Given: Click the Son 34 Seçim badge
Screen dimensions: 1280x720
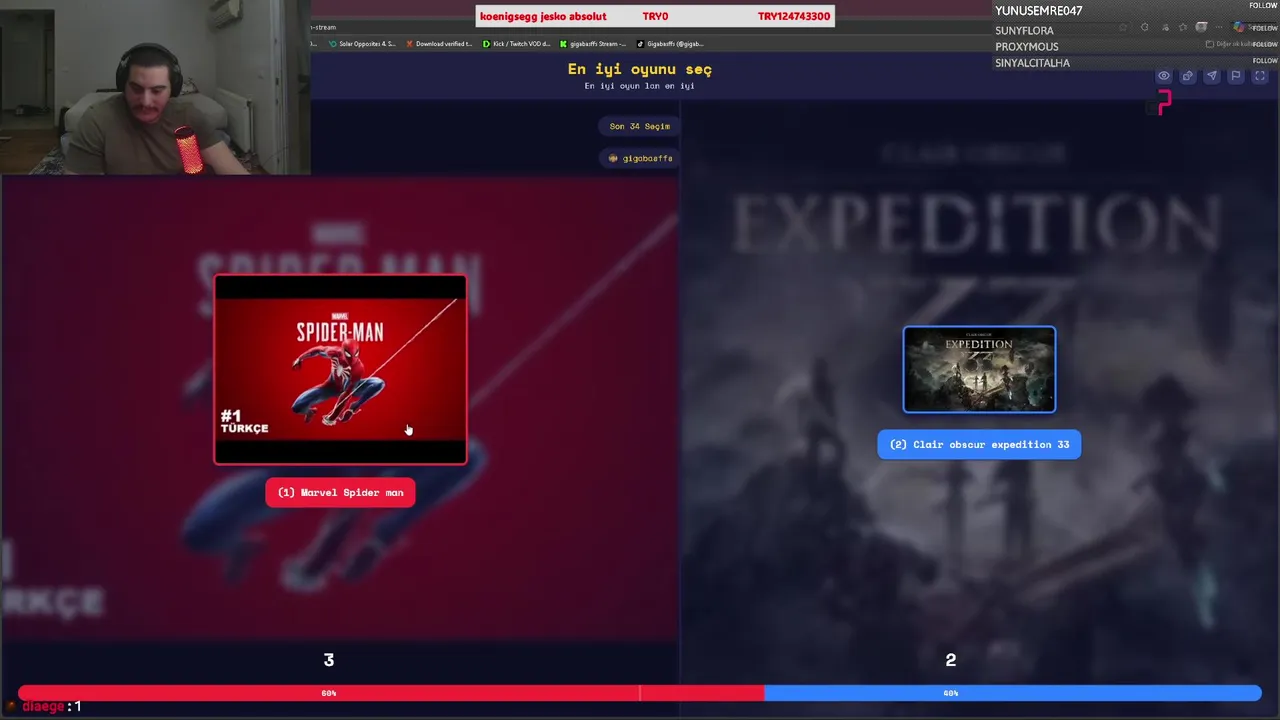Looking at the screenshot, I should [640, 126].
